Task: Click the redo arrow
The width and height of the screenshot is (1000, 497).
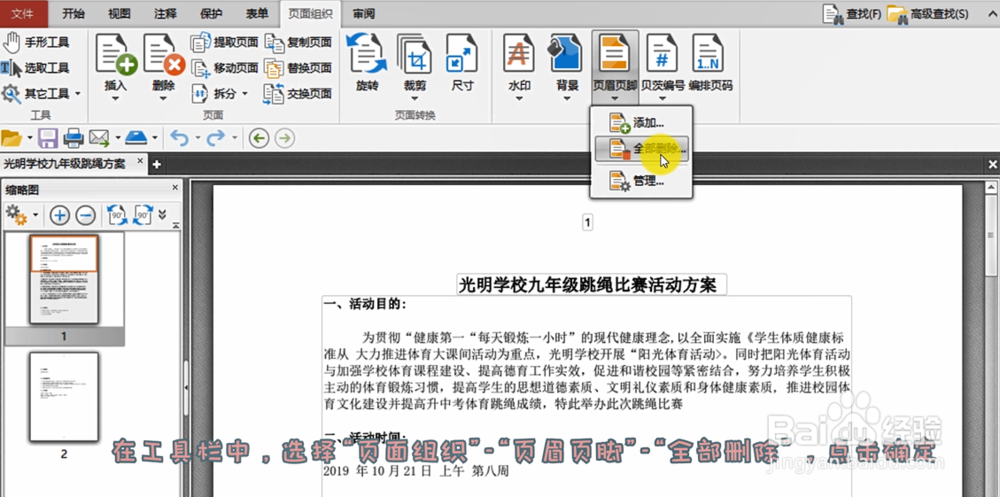Action: tap(216, 138)
